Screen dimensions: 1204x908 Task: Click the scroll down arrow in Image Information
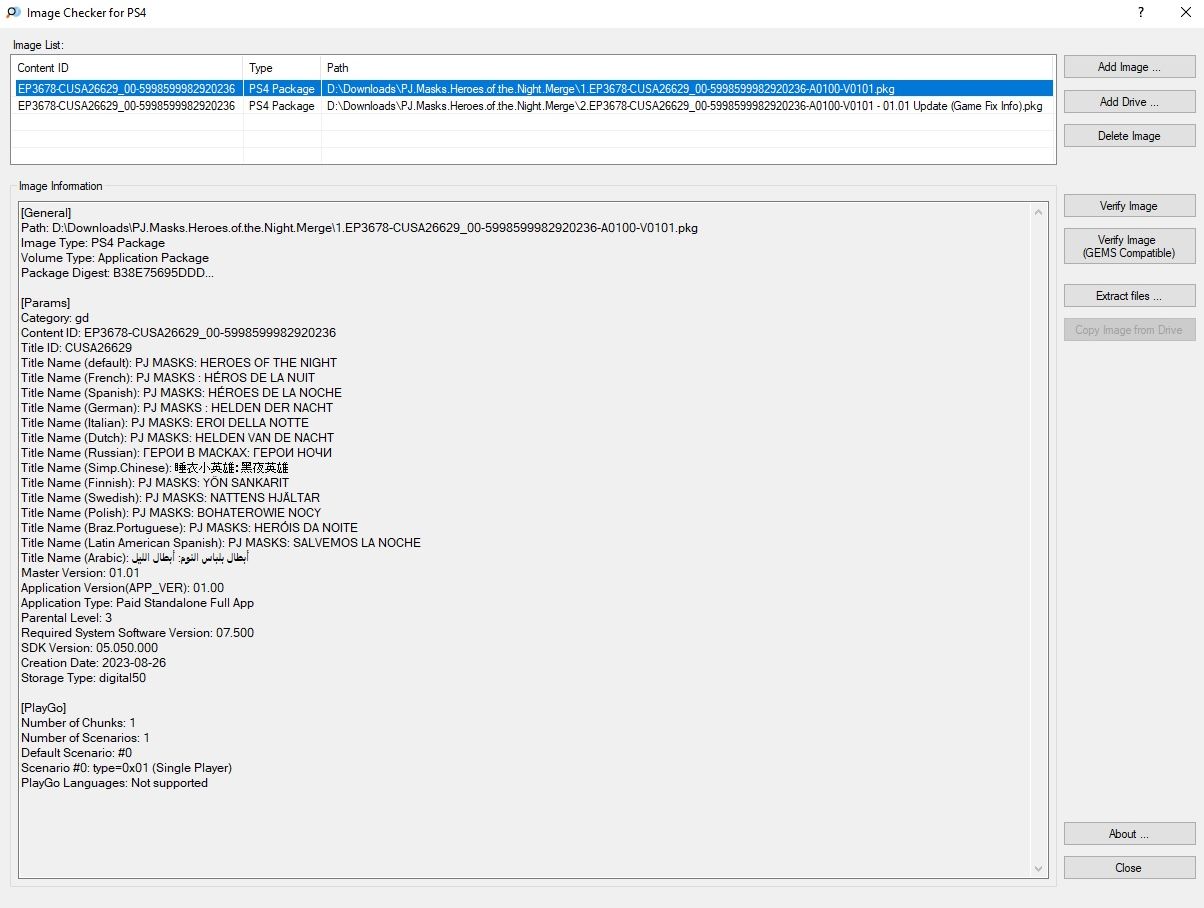pos(1038,869)
